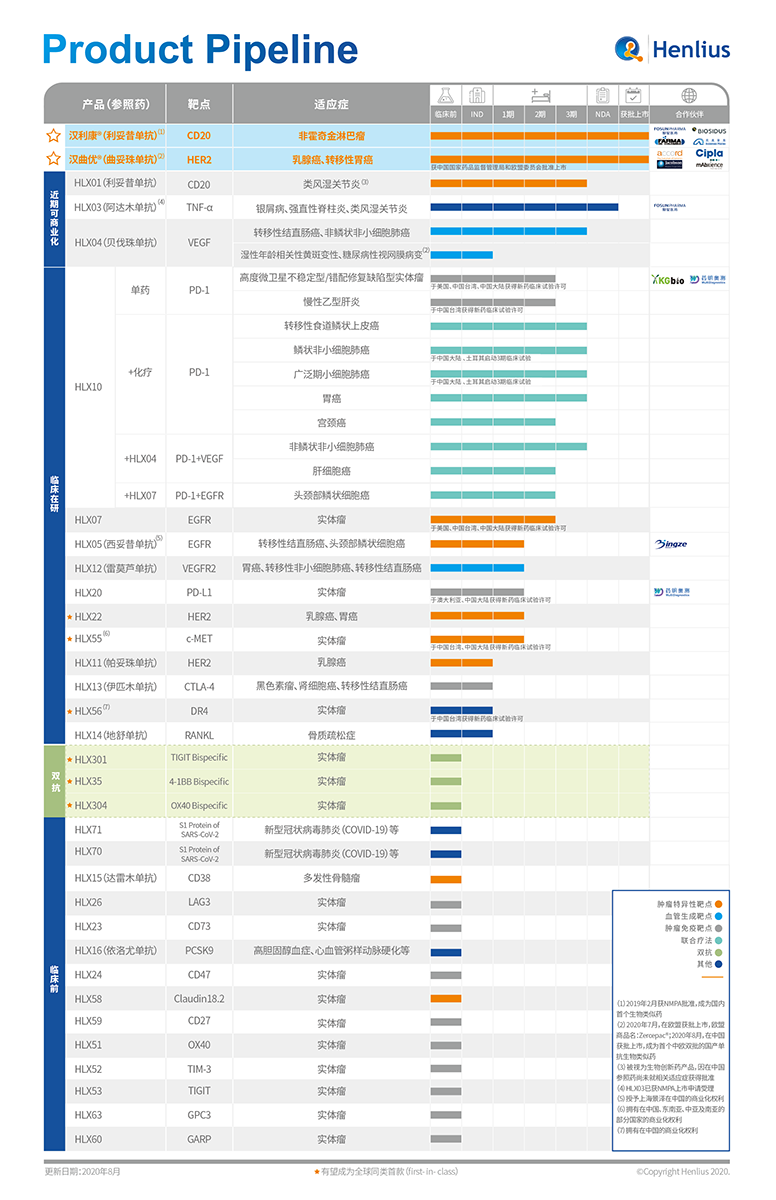Image resolution: width=776 pixels, height=1200 pixels.
Task: Click the orange 肿瘤特异性靶点 legend dot
Action: point(719,904)
